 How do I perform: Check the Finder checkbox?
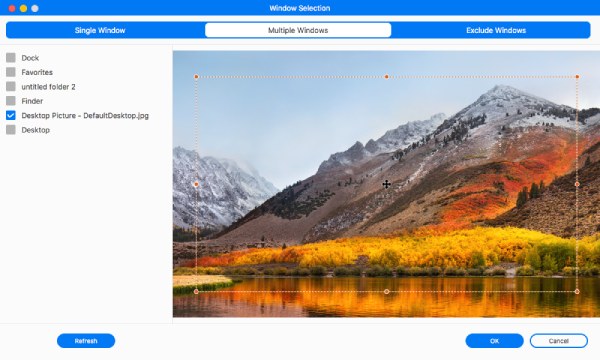11,101
